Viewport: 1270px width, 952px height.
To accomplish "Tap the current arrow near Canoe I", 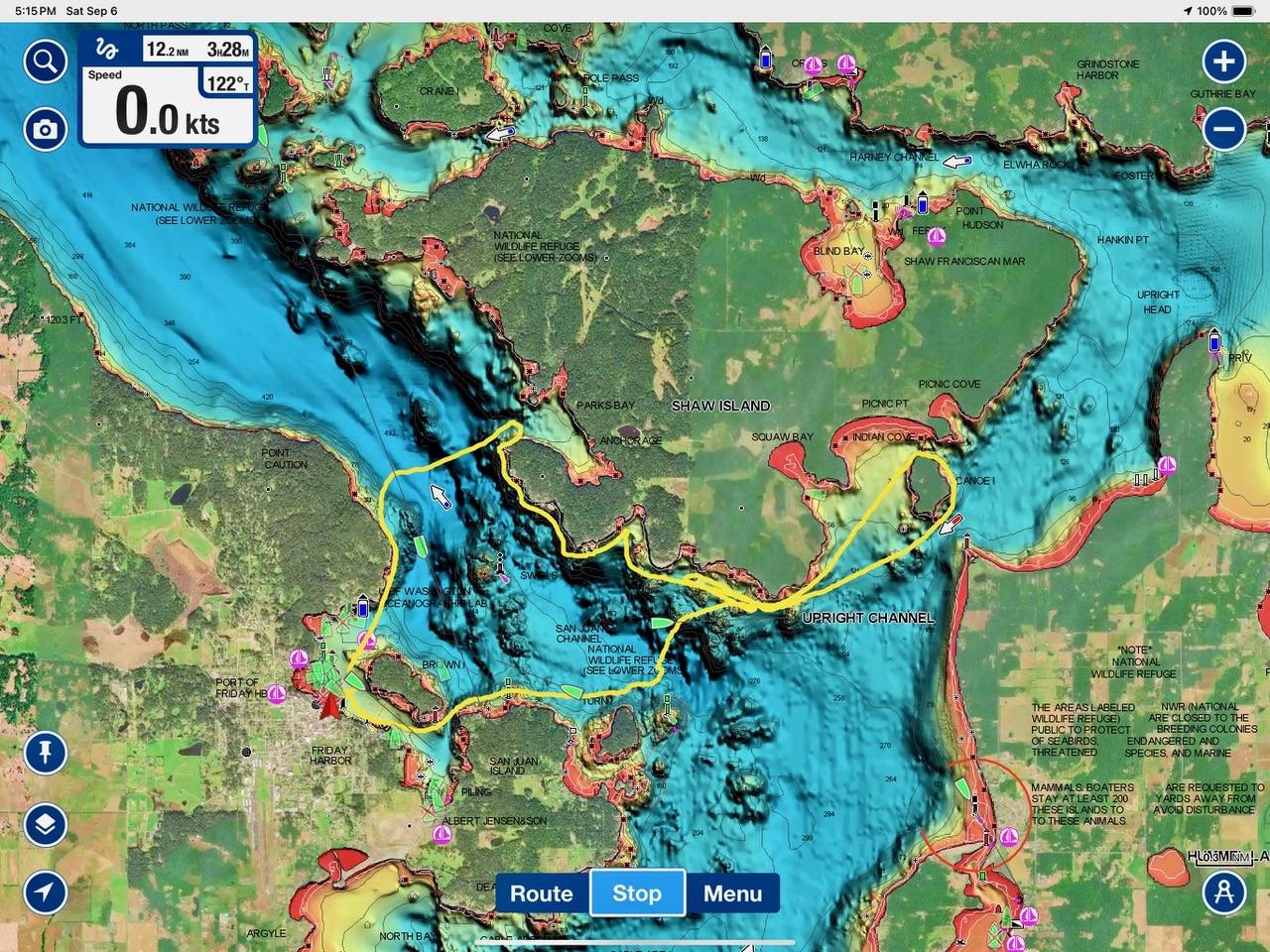I will click(951, 525).
